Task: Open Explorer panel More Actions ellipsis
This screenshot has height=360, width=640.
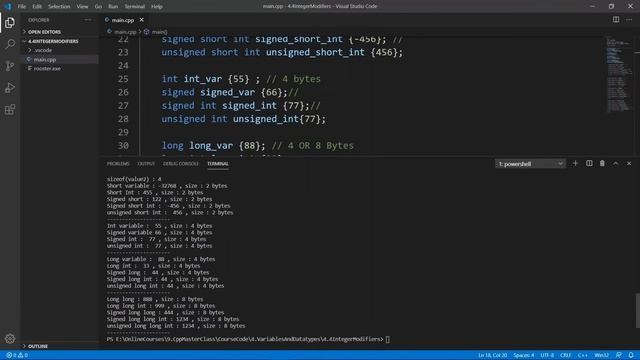Action: tap(88, 20)
